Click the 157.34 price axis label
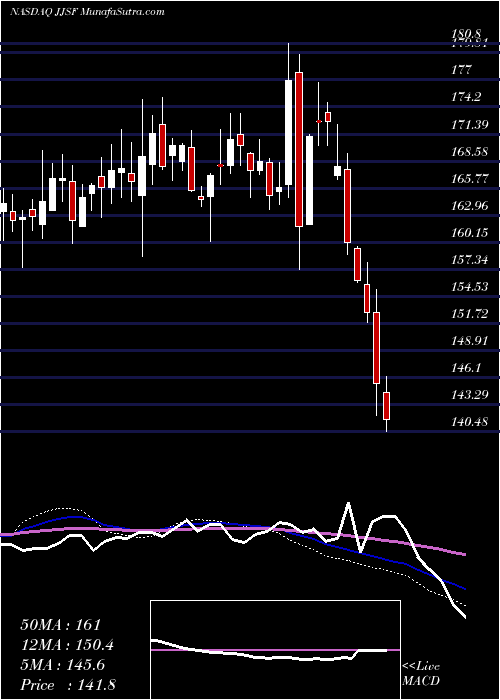The height and width of the screenshot is (700, 500). [470, 260]
